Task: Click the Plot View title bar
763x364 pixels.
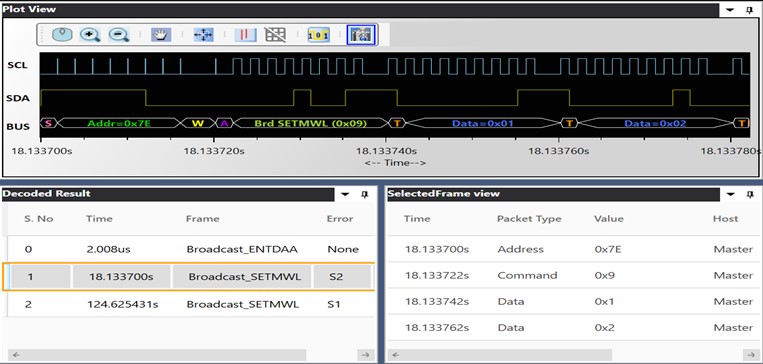Action: click(360, 10)
